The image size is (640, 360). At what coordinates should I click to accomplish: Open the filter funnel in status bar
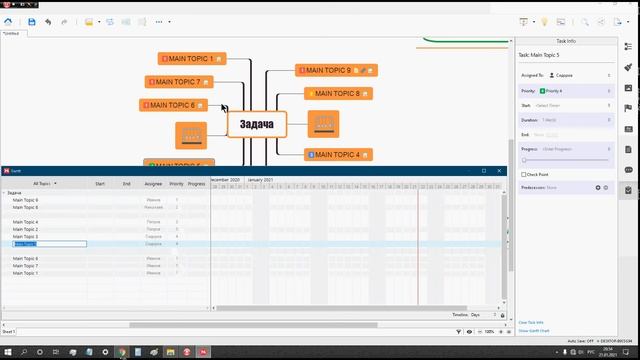[458, 332]
